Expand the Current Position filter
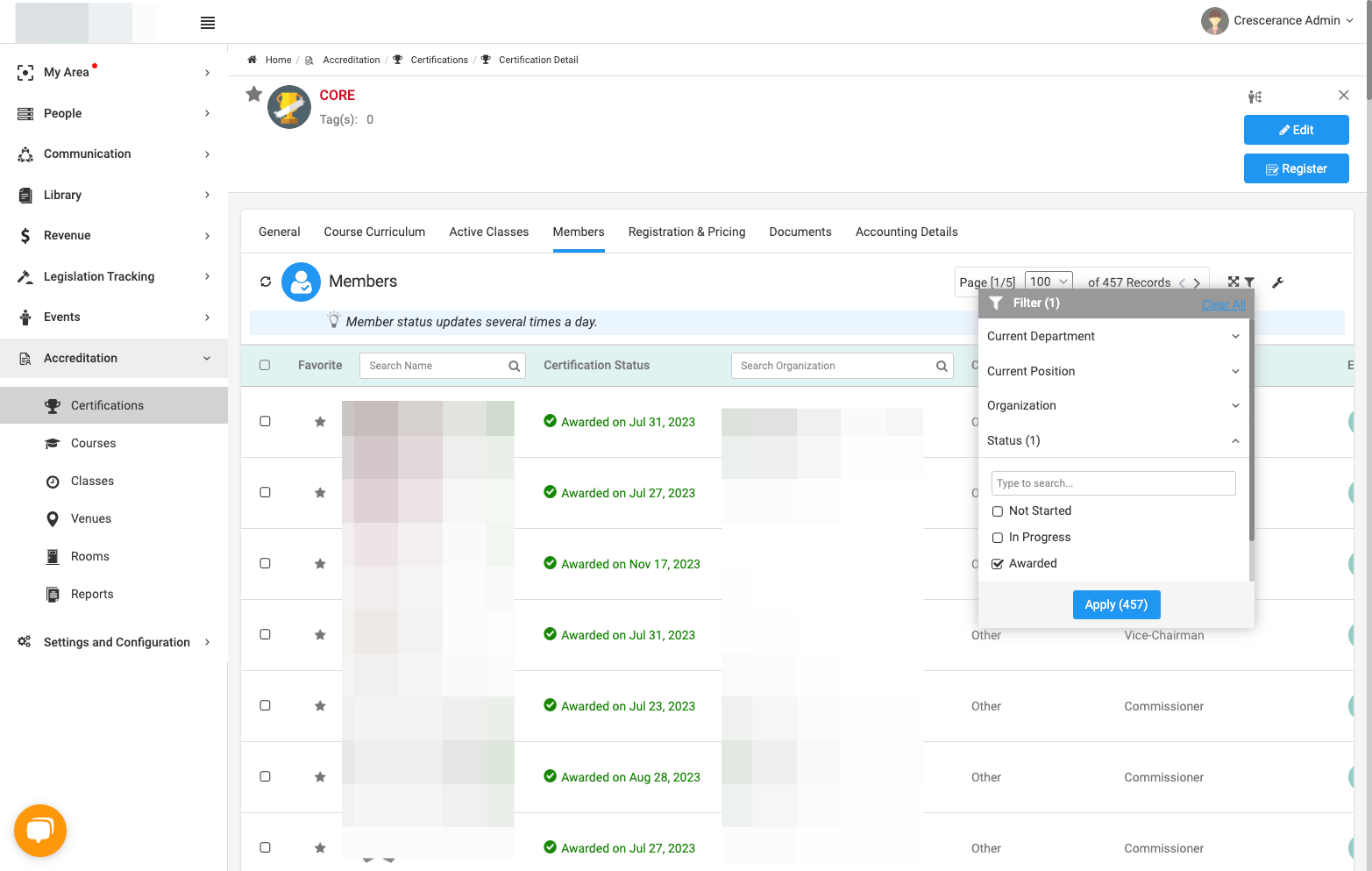 tap(1113, 371)
